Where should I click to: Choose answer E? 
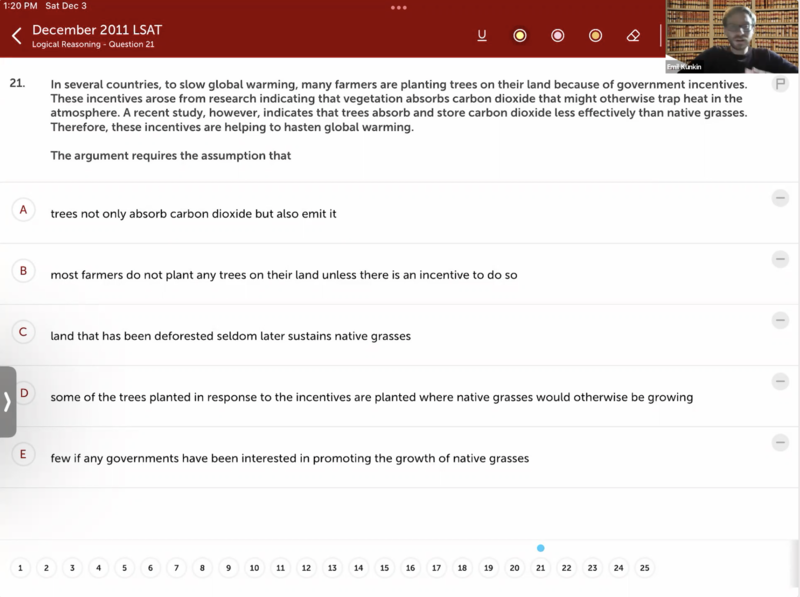[24, 454]
